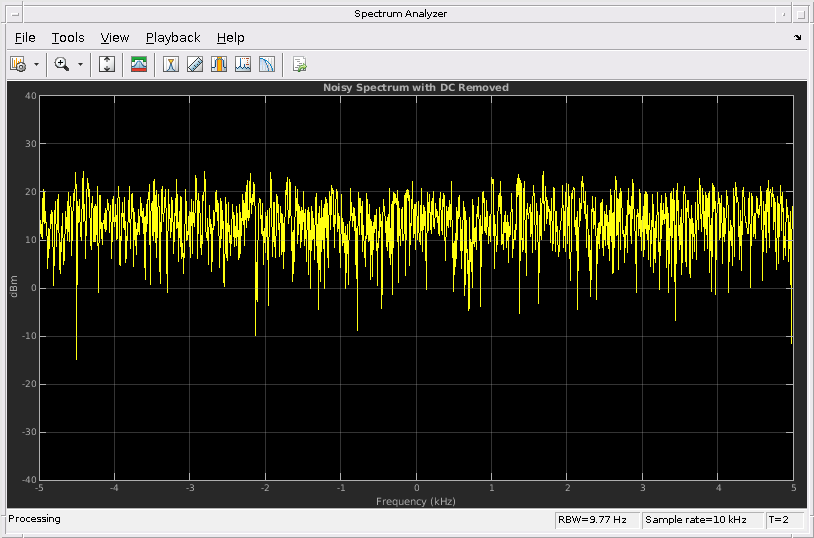Expand the configuration properties dropdown arrow
This screenshot has width=814, height=538.
pos(36,64)
